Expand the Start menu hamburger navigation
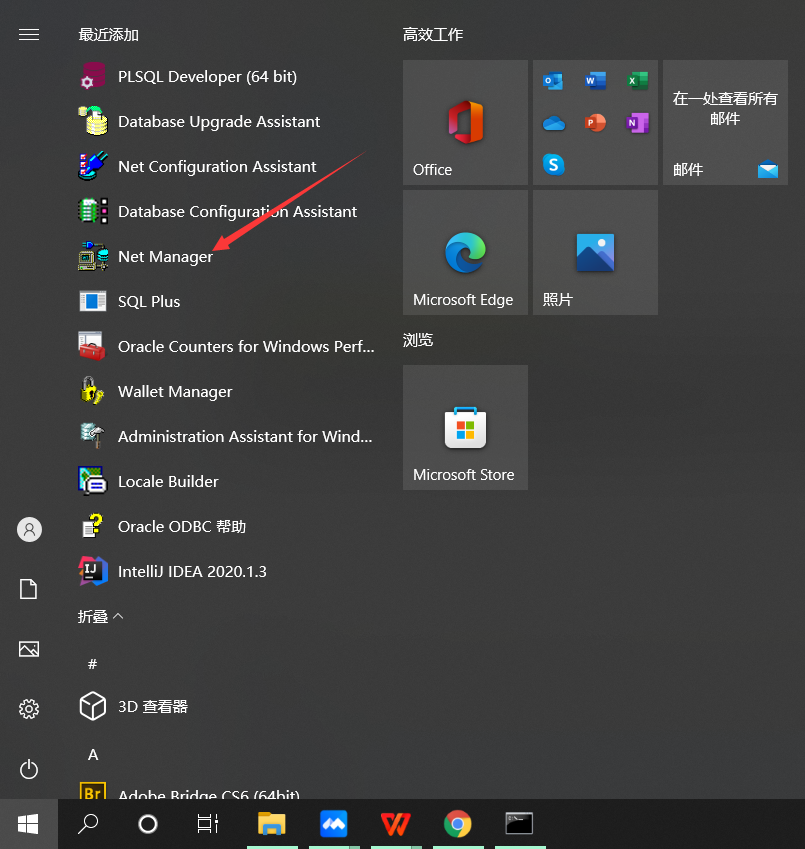Screen dimensions: 805x849 pos(29,35)
